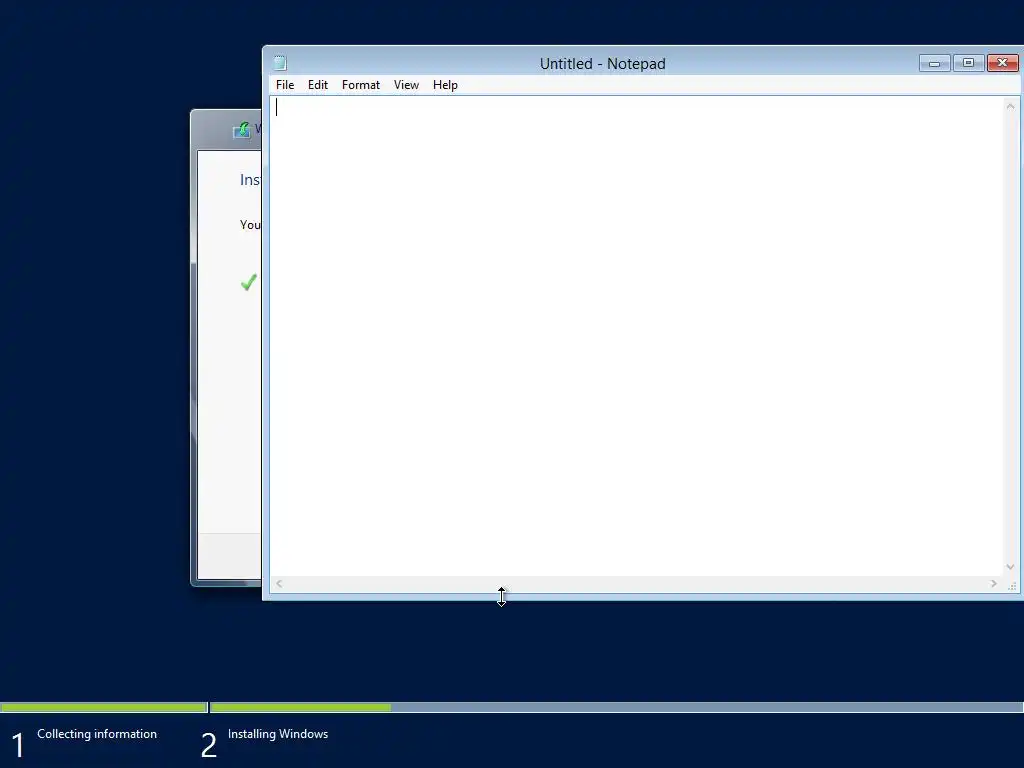Screen dimensions: 1024x768
Task: Click the 'Collecting information' step label
Action: pos(97,734)
